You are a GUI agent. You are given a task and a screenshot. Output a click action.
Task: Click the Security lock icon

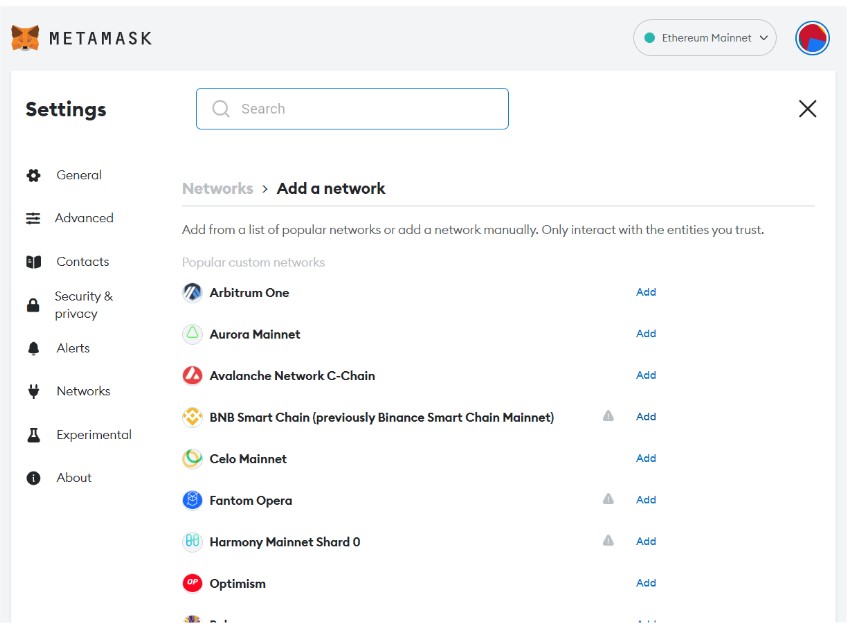(x=33, y=305)
